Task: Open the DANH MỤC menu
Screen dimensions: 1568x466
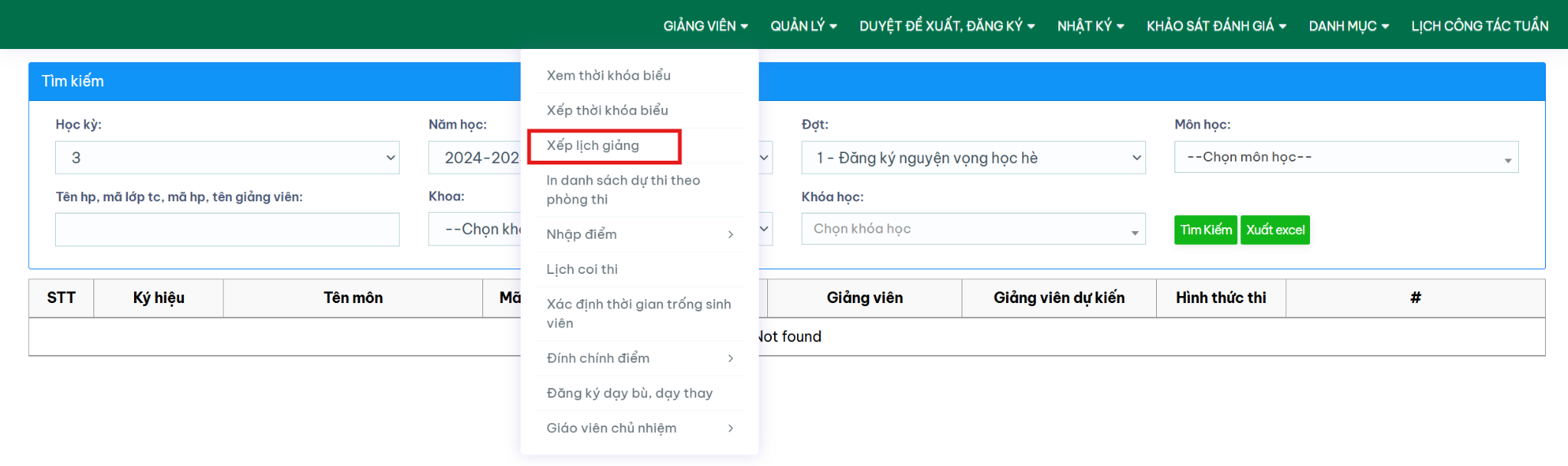Action: tap(1348, 26)
